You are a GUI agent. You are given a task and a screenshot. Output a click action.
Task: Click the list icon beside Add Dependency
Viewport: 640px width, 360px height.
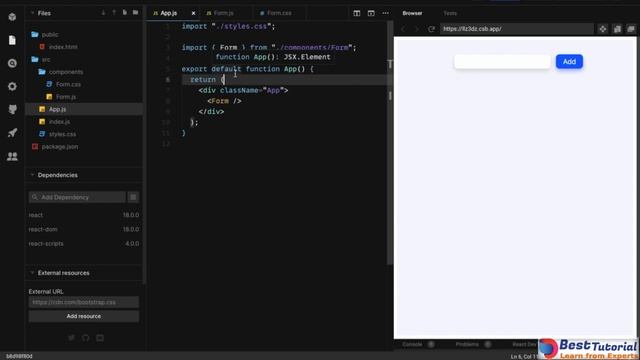133,197
